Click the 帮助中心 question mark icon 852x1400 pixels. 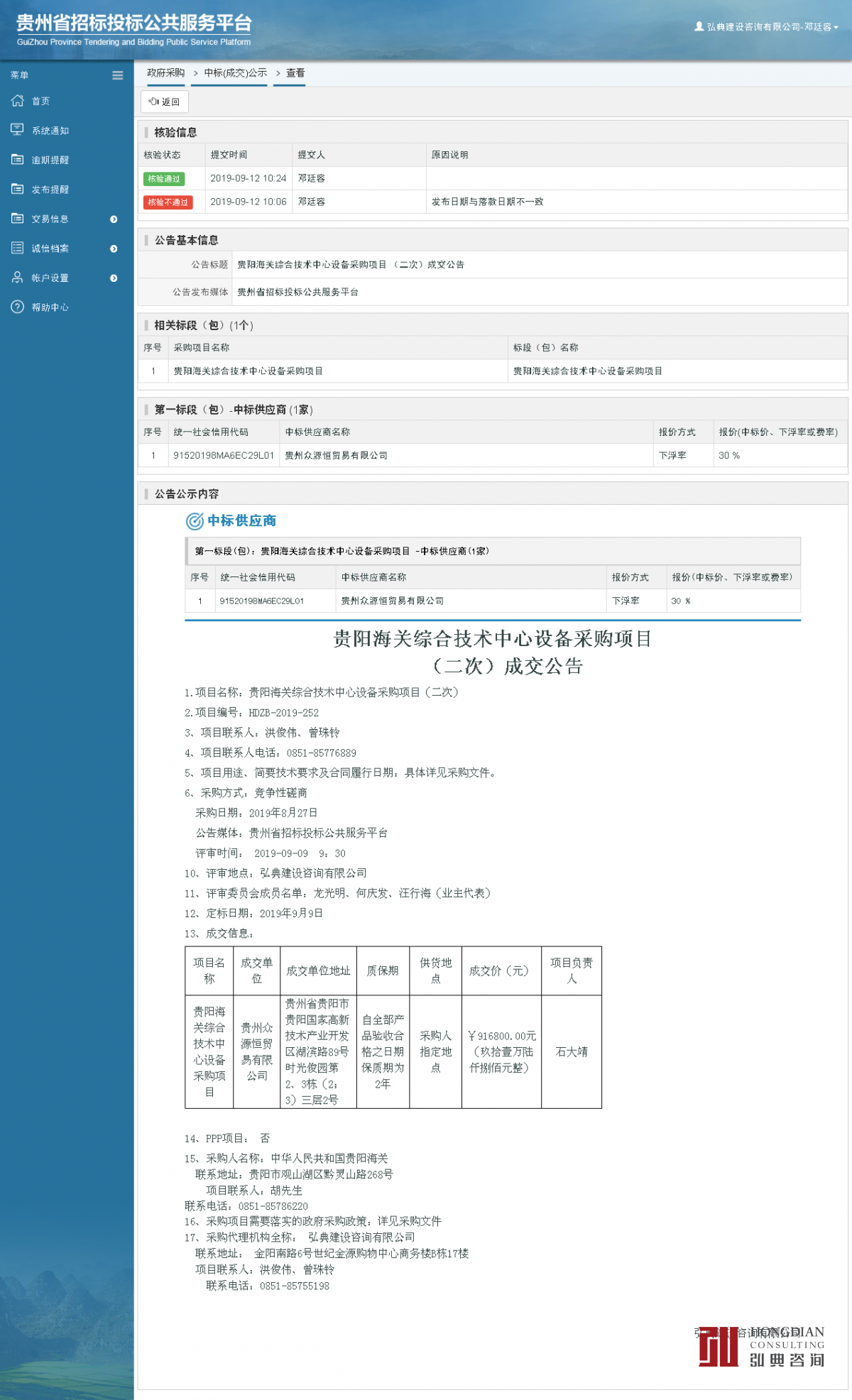[x=18, y=307]
